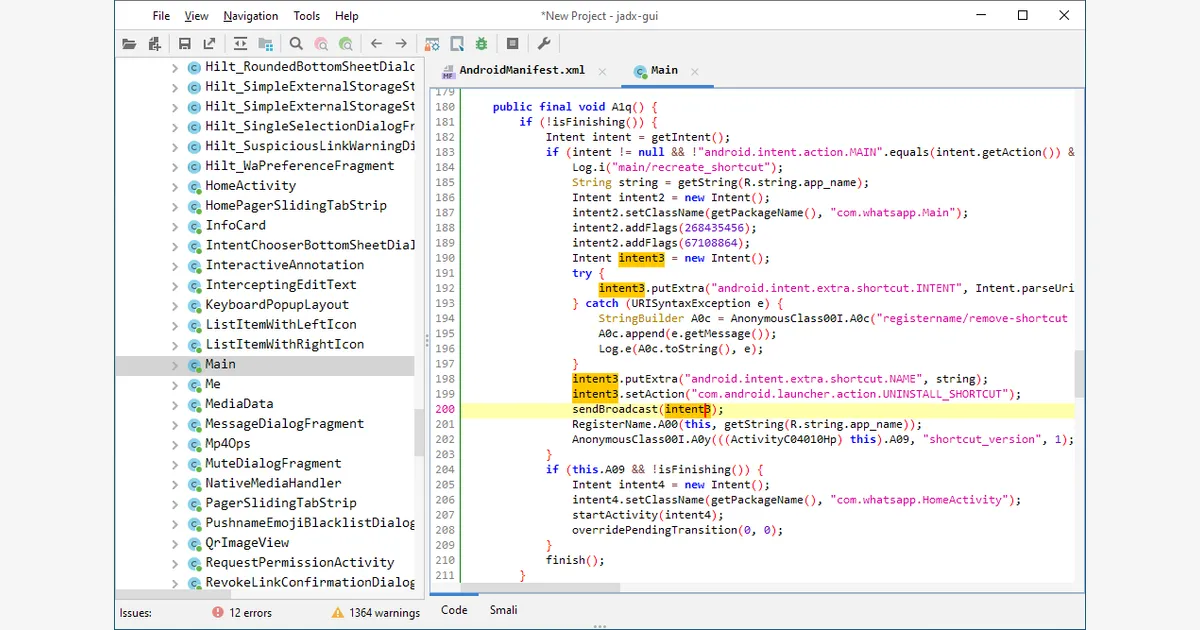Image resolution: width=1200 pixels, height=630 pixels.
Task: Select ListItemWithLeftIcon in the tree
Action: coord(281,325)
